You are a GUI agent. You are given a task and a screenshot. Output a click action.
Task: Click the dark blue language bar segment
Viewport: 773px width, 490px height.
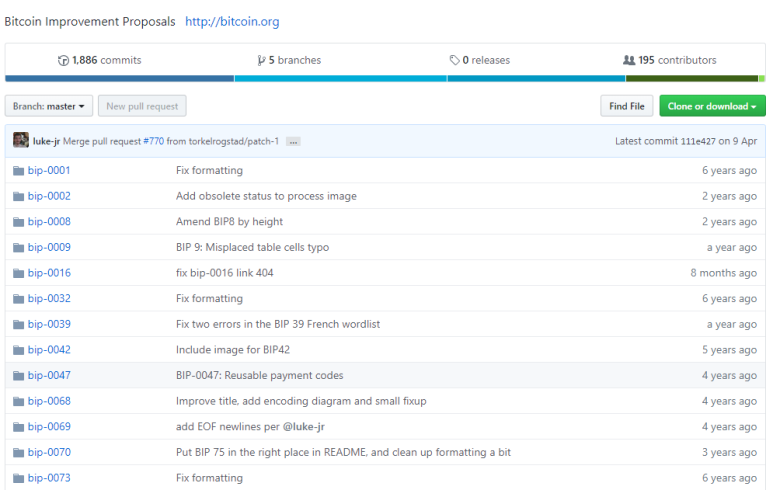120,78
